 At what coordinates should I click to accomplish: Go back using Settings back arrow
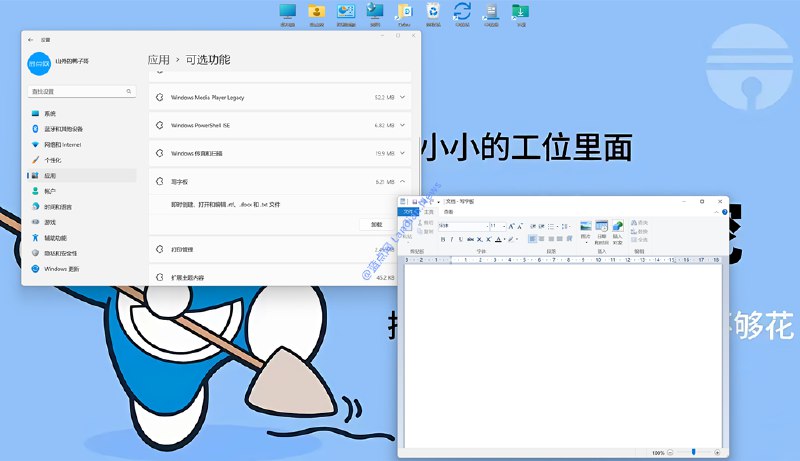point(31,40)
